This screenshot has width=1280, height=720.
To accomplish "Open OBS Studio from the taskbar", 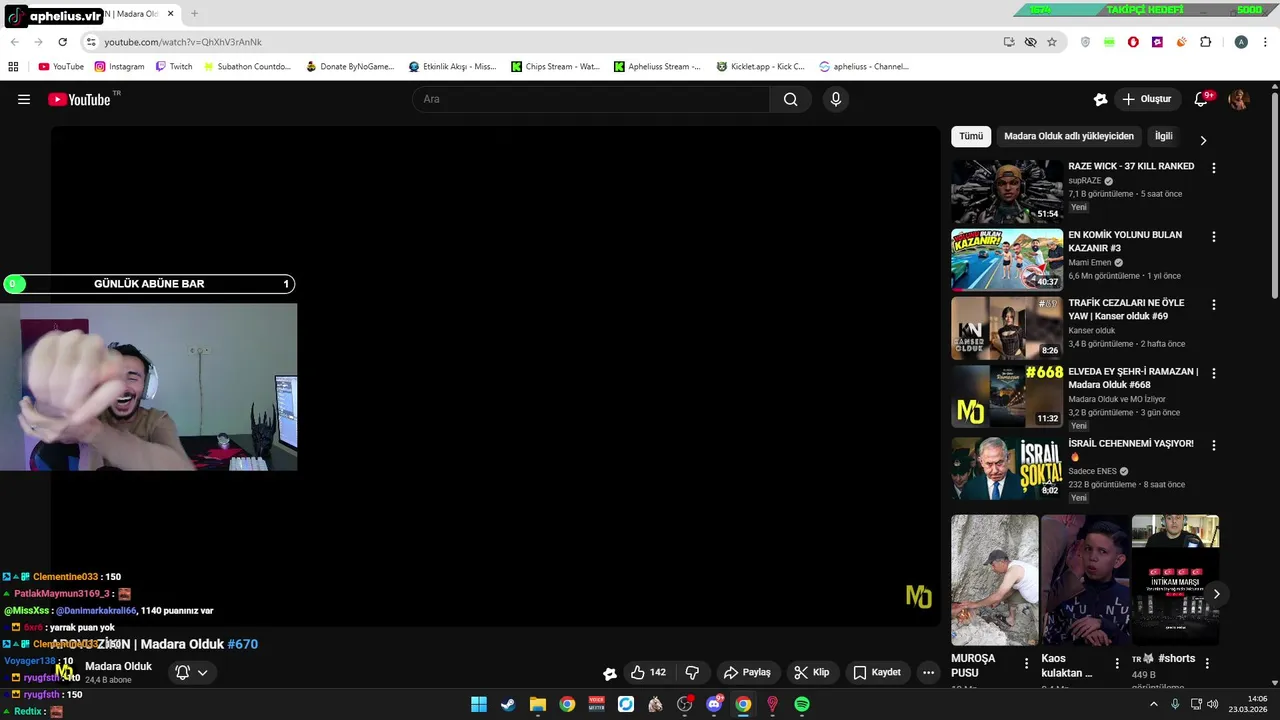I will point(684,704).
